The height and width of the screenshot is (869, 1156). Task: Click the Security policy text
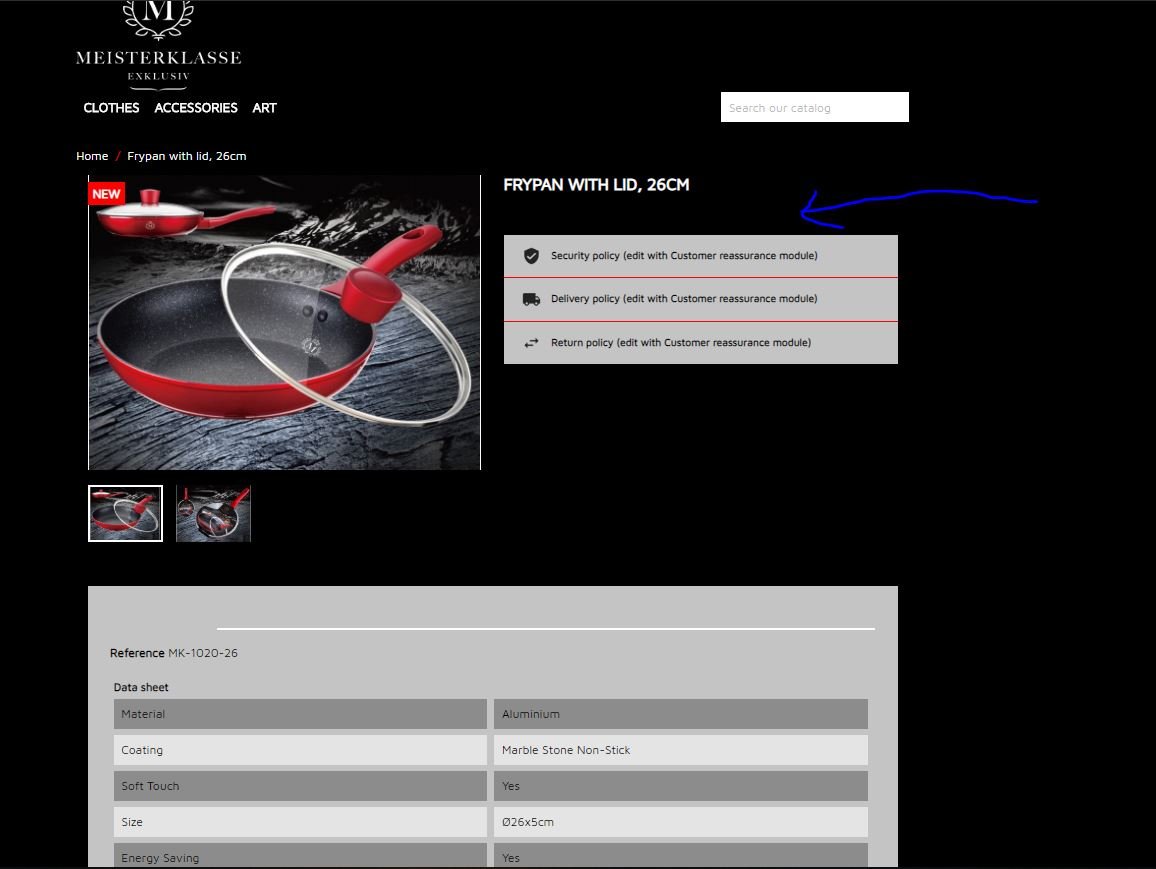684,256
